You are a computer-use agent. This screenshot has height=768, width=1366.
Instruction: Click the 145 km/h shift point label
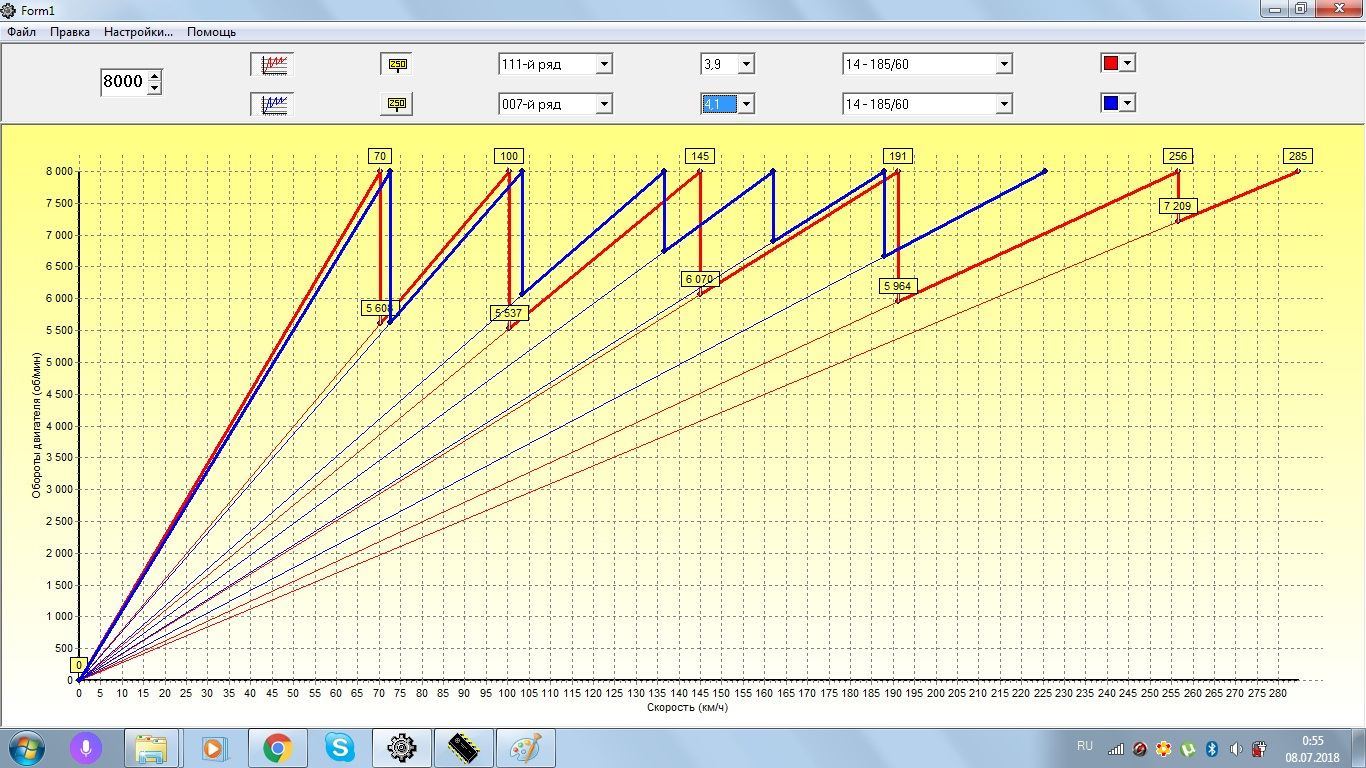[699, 156]
